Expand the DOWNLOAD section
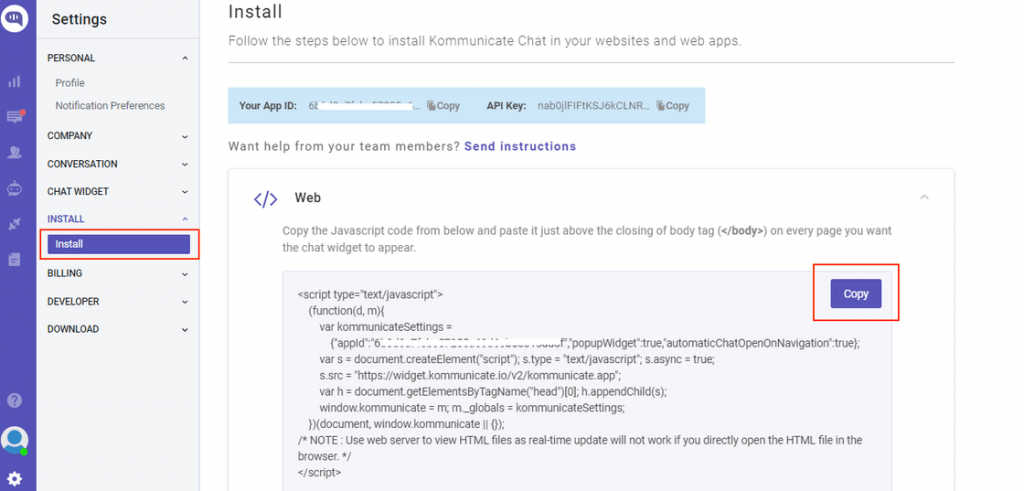 click(x=185, y=330)
